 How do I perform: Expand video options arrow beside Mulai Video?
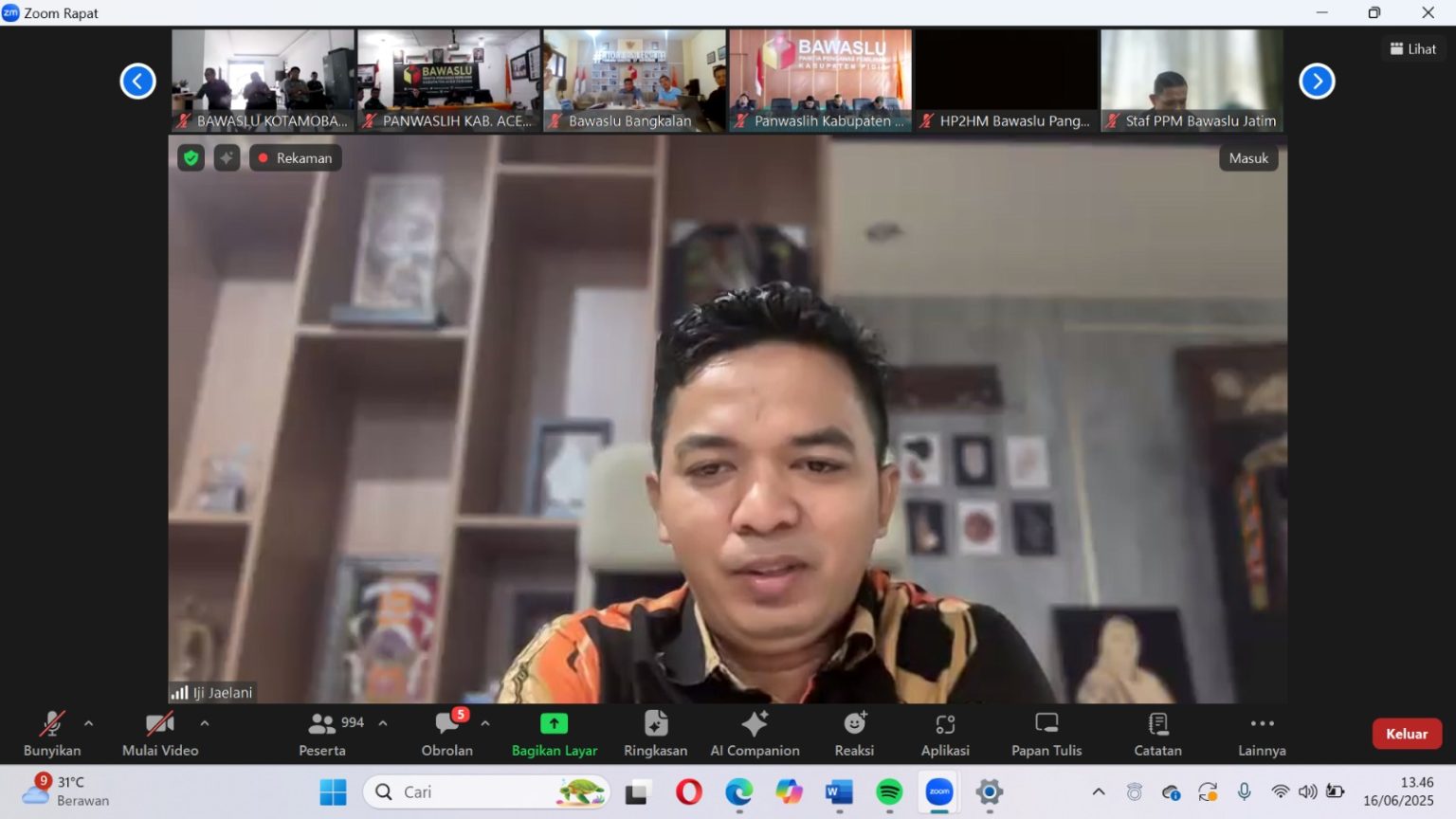[x=205, y=723]
